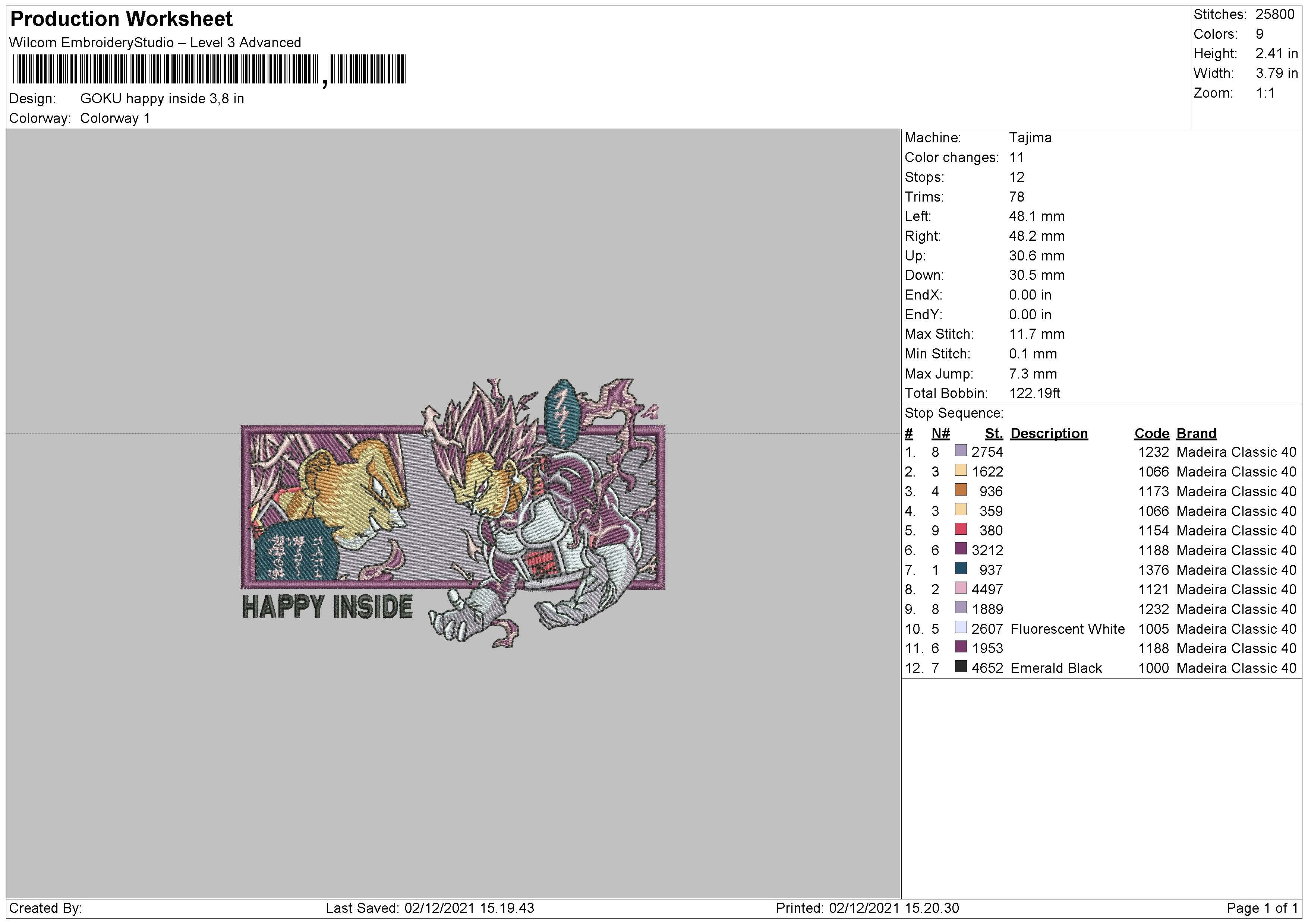
Task: Click the Fluorescent White swatch in row 10
Action: pos(961,627)
